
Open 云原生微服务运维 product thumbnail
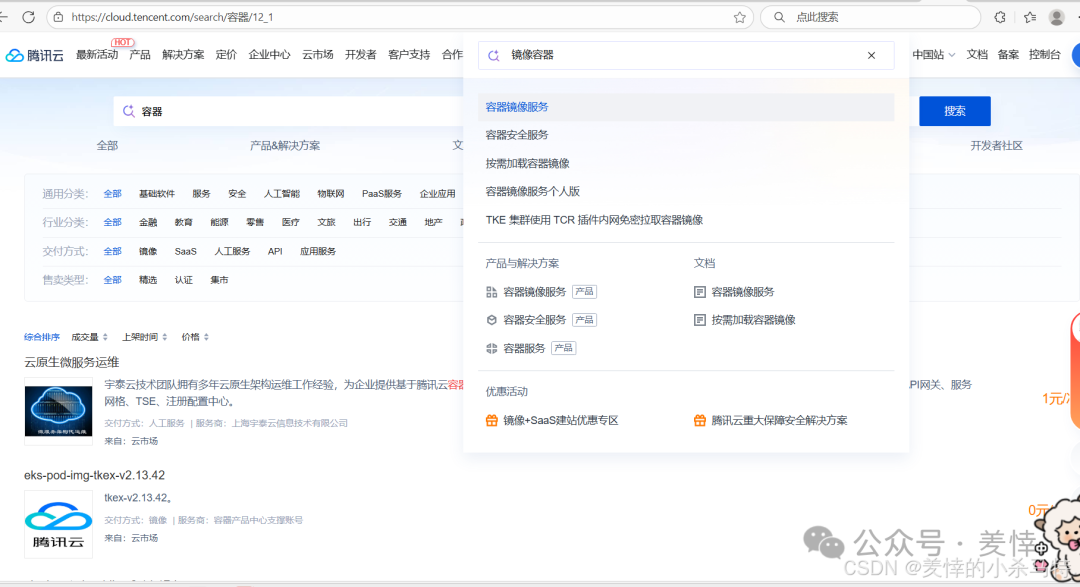(59, 411)
